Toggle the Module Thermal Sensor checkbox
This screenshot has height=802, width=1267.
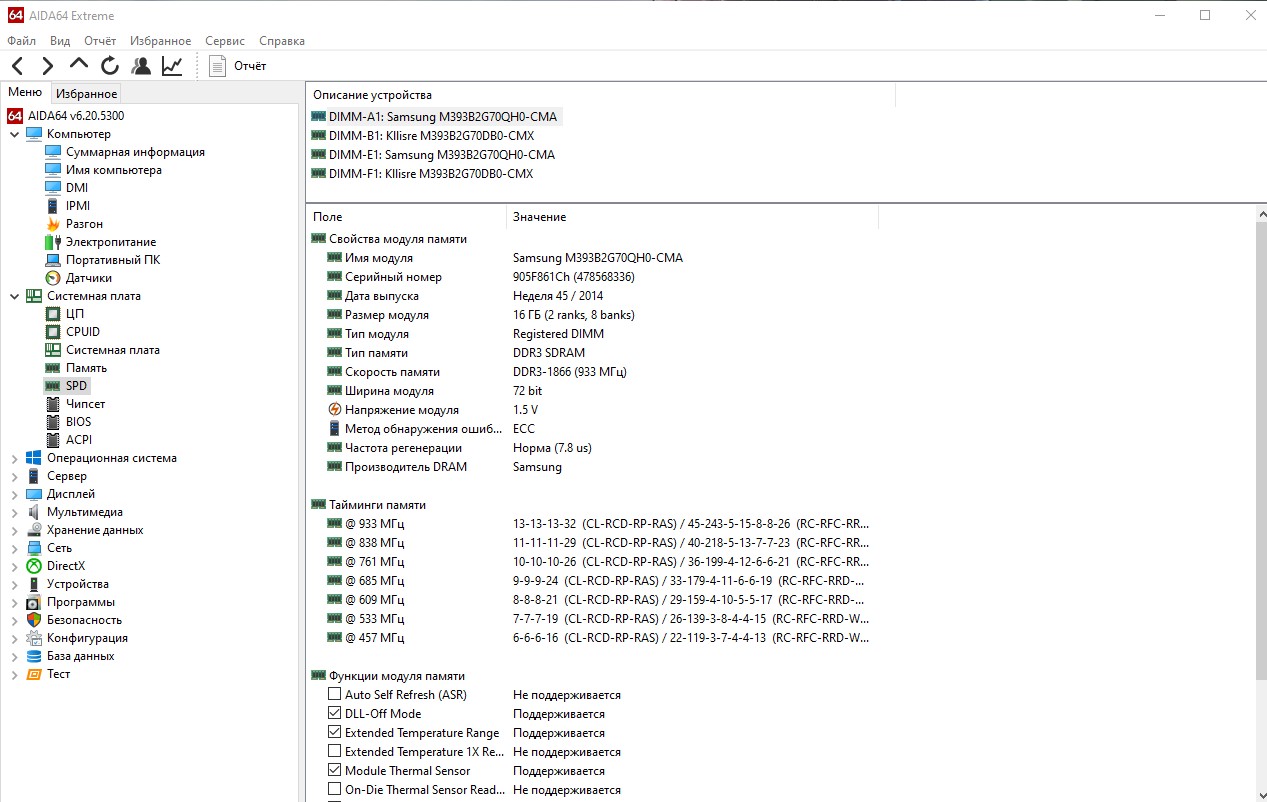pyautogui.click(x=335, y=771)
